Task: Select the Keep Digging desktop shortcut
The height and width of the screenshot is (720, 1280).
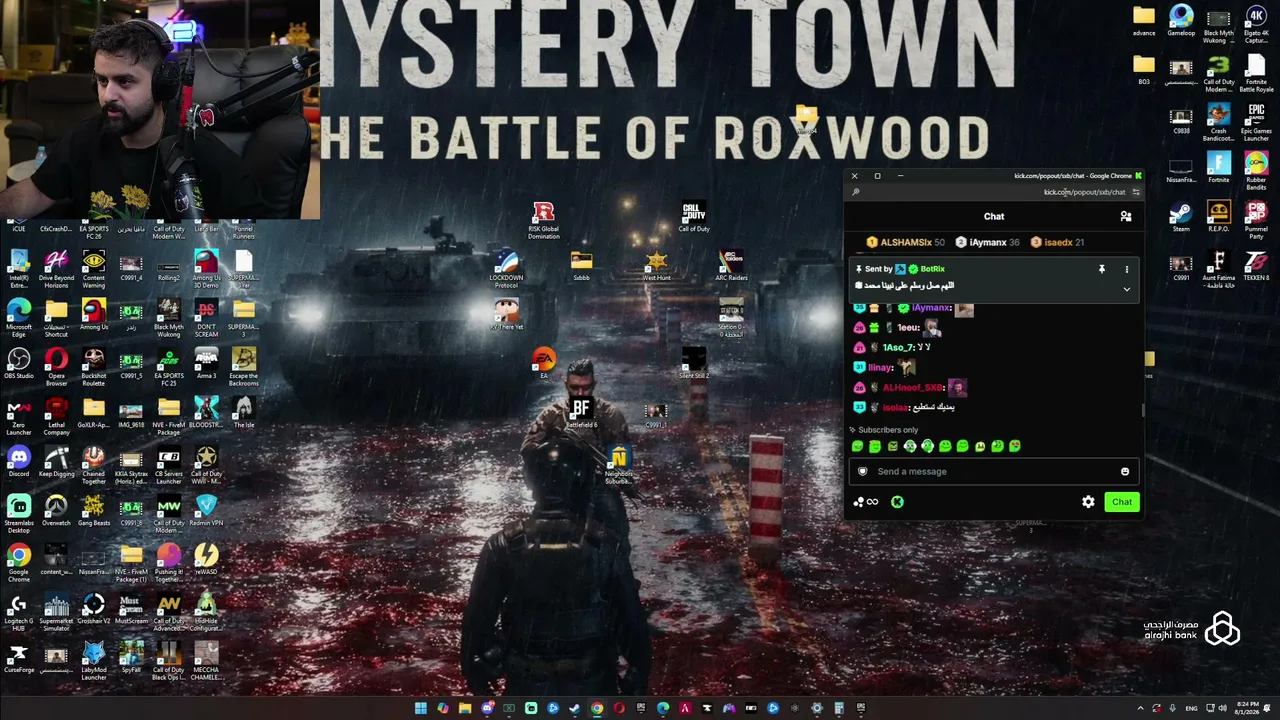Action: pos(56,461)
